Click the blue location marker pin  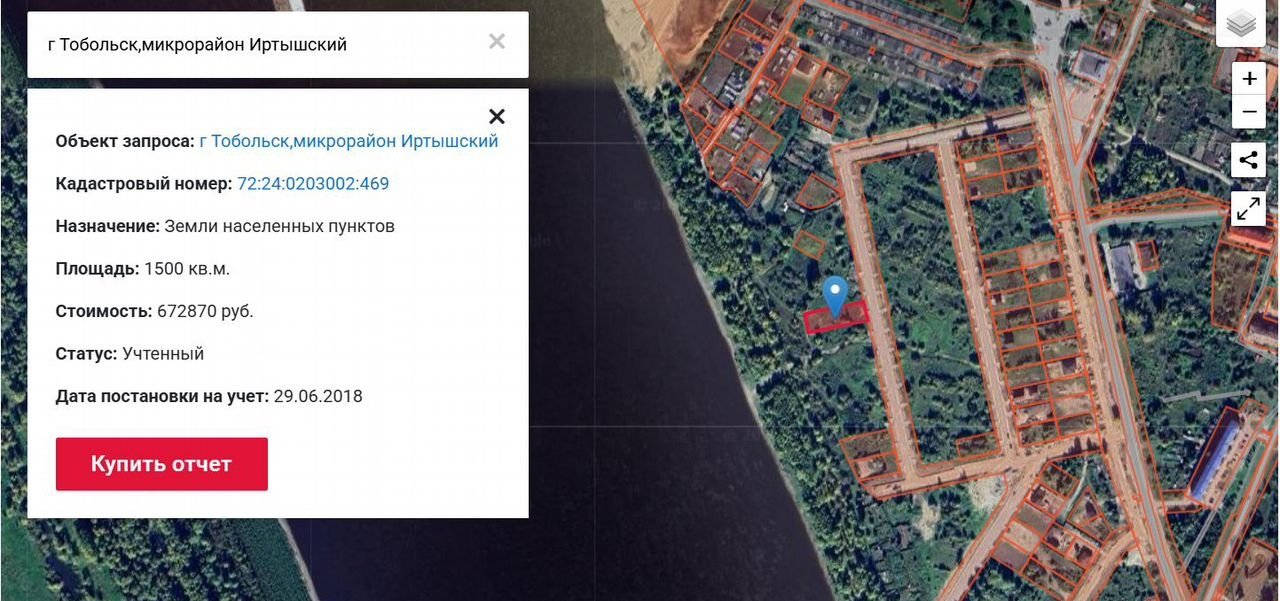tap(835, 293)
